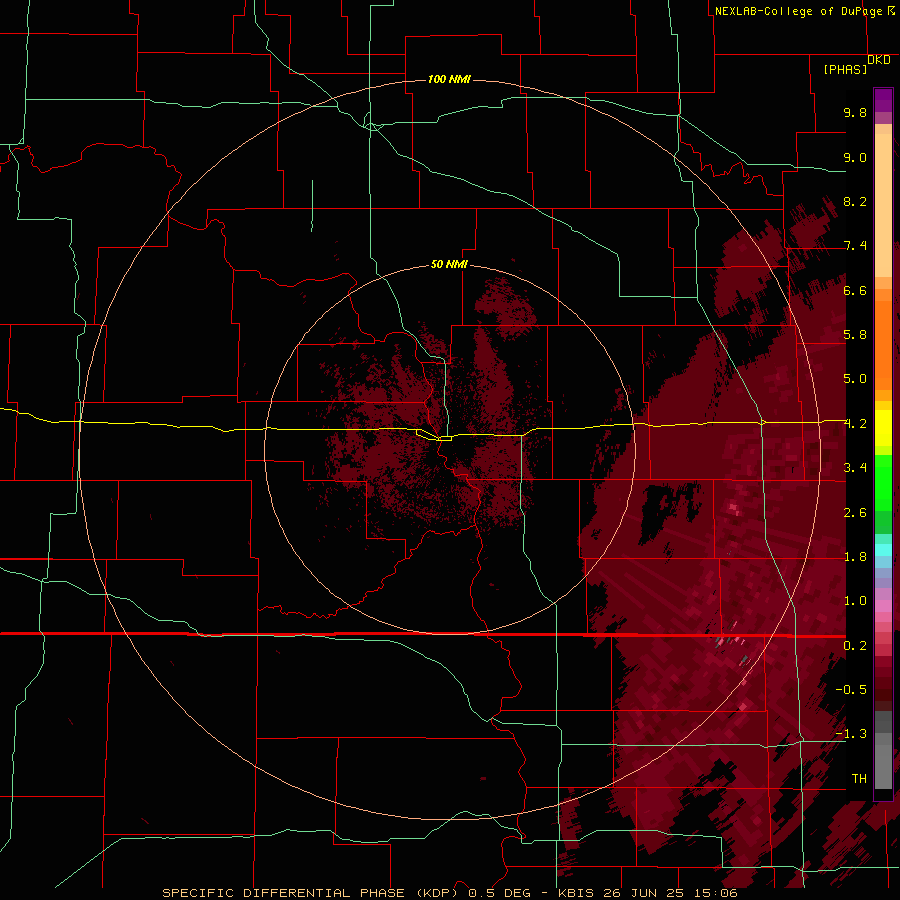Click the 5.0 scale label
The width and height of the screenshot is (900, 900).
point(855,379)
